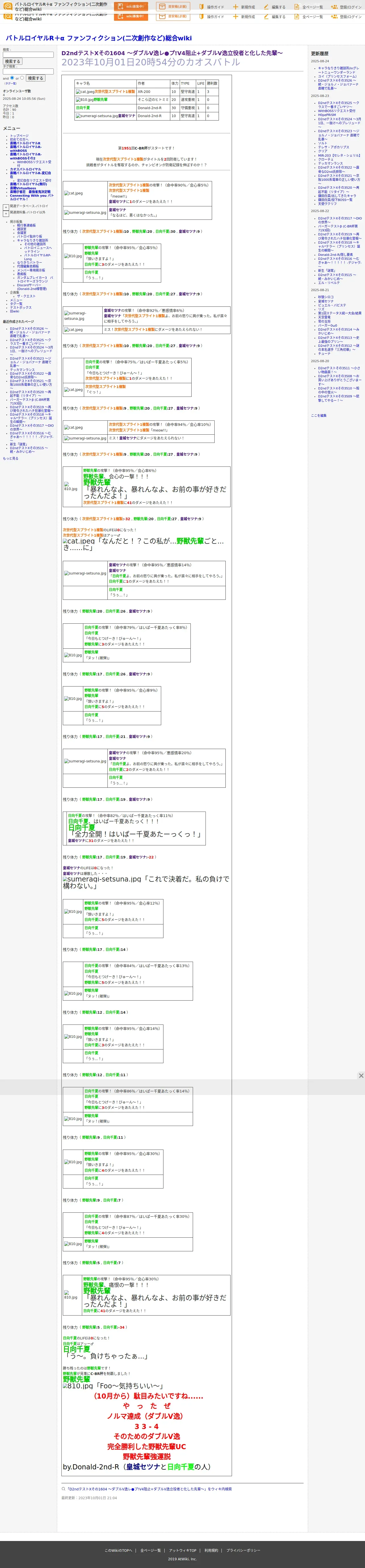Open H0pePRiSM in update history
365x1568 pixels.
[x=327, y=115]
